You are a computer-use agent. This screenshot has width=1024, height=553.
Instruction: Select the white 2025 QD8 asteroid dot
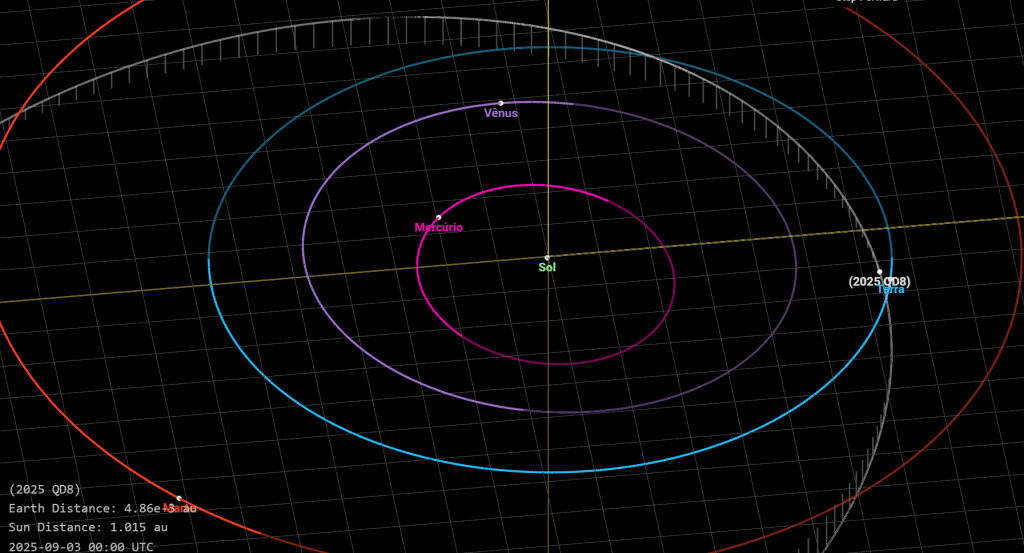tap(880, 272)
